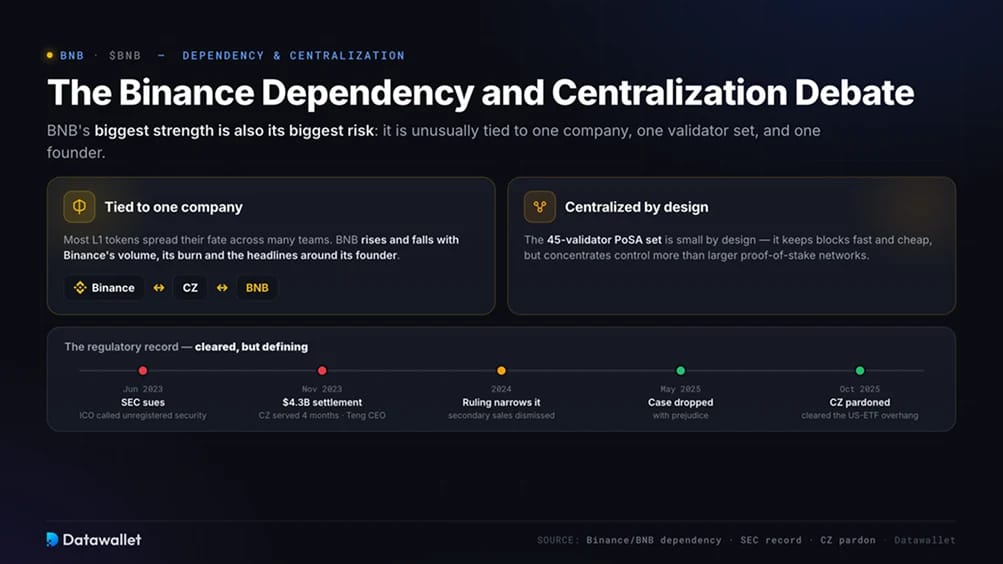The height and width of the screenshot is (564, 1003).
Task: Click the 'Oct 2025' date label
Action: click(x=860, y=389)
